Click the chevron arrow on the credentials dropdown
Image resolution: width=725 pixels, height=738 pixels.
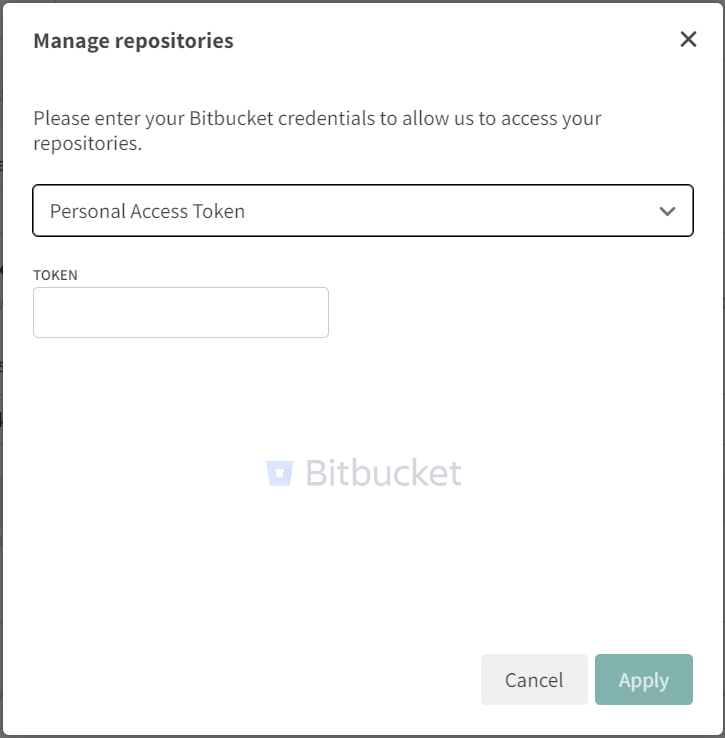point(668,211)
